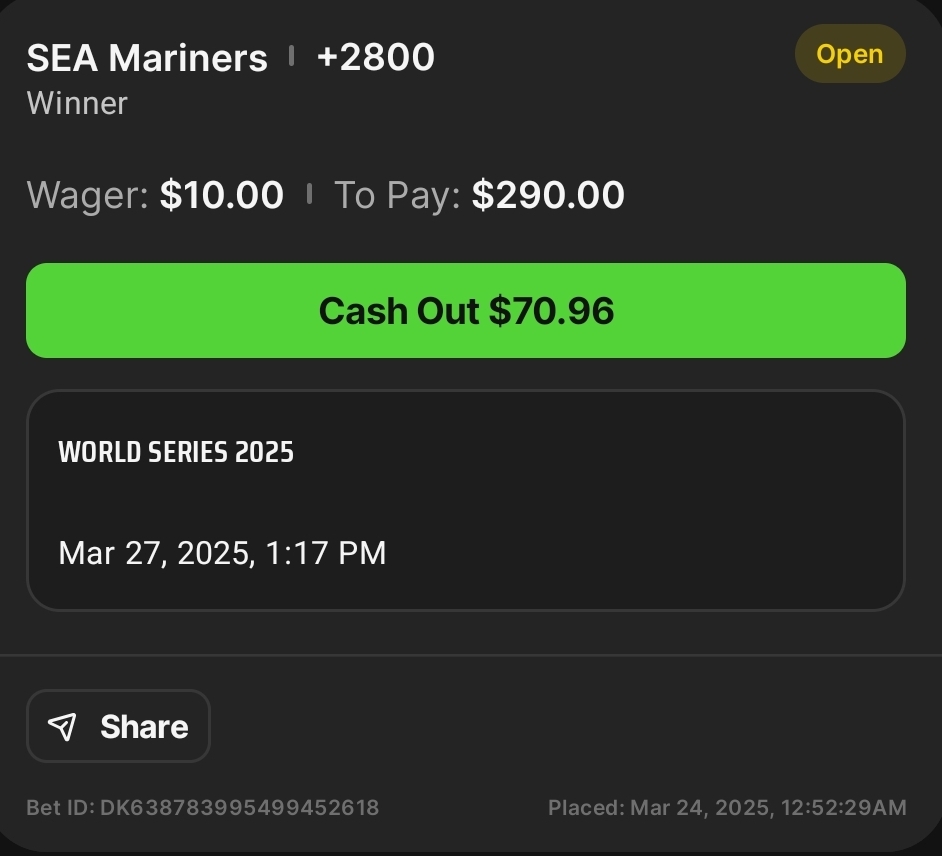The image size is (942, 856).
Task: Select the SEA Mariners bet title
Action: [147, 58]
